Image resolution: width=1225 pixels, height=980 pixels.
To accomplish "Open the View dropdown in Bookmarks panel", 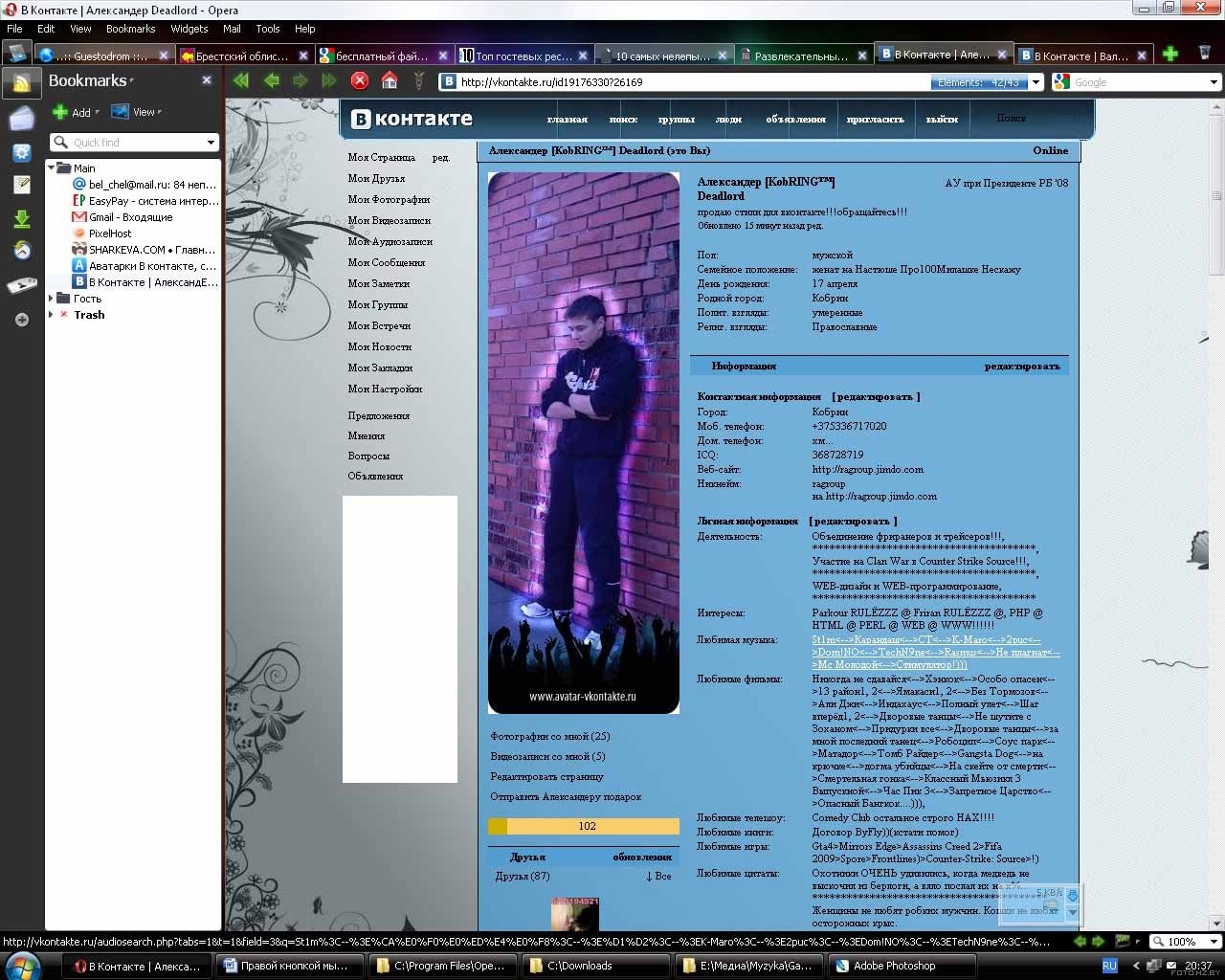I will pyautogui.click(x=137, y=112).
